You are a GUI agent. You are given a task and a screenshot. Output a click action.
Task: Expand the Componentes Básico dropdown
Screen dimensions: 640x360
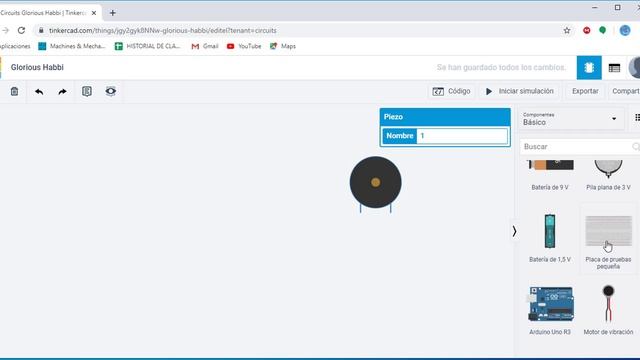tap(571, 119)
